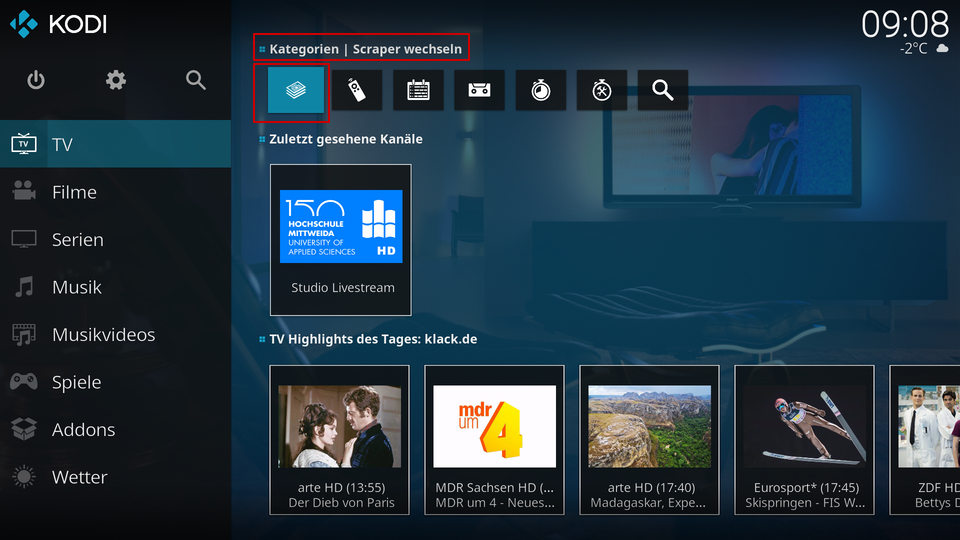Select Filme in the main menu
The width and height of the screenshot is (960, 540).
coord(115,192)
